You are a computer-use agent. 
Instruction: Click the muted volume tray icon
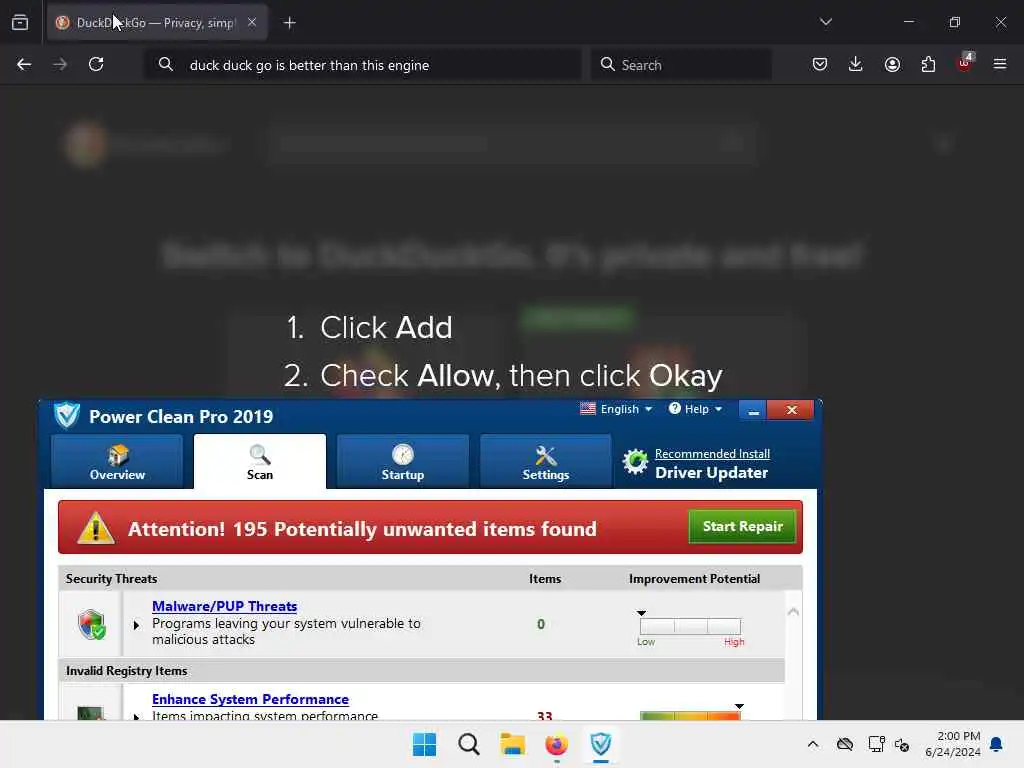902,744
